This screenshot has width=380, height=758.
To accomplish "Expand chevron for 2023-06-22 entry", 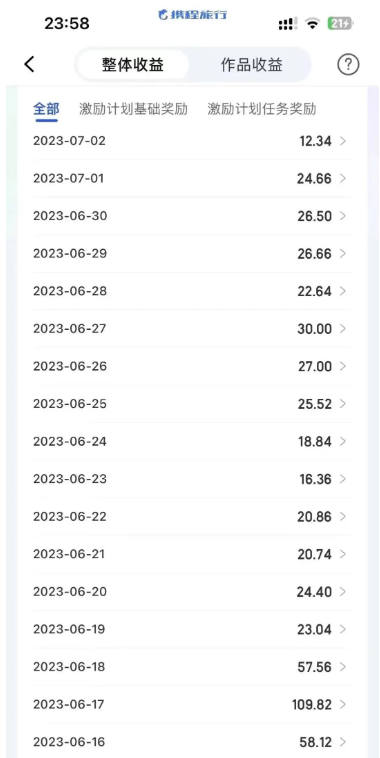I will pos(343,516).
